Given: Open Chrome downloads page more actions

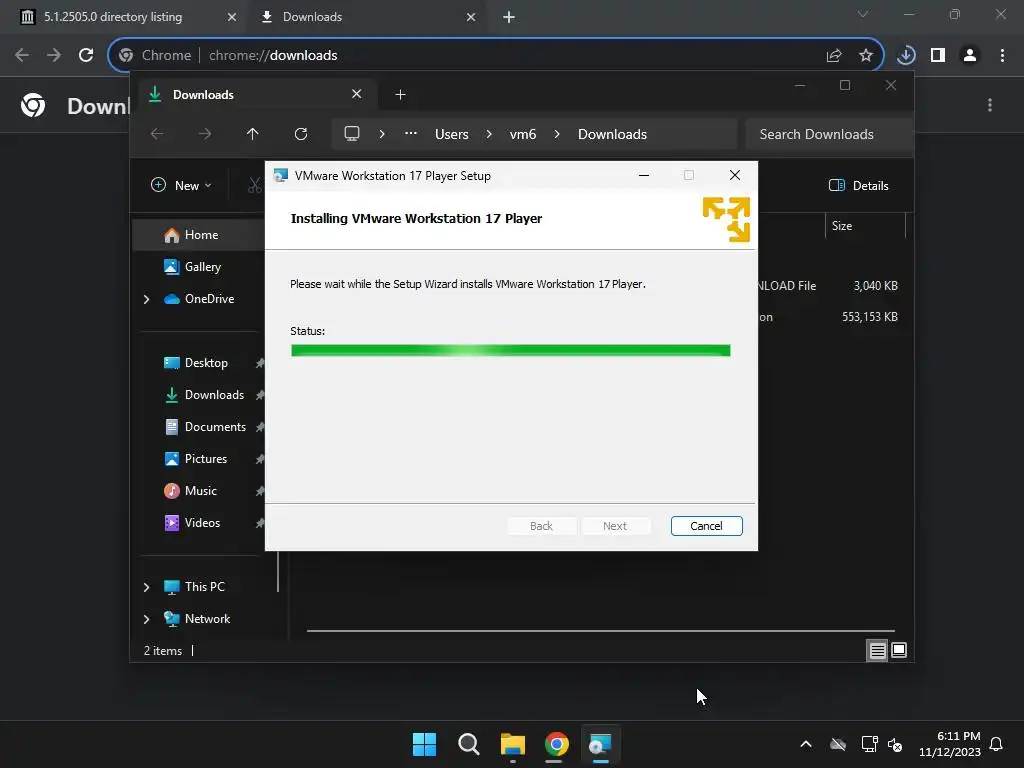Looking at the screenshot, I should [x=990, y=105].
